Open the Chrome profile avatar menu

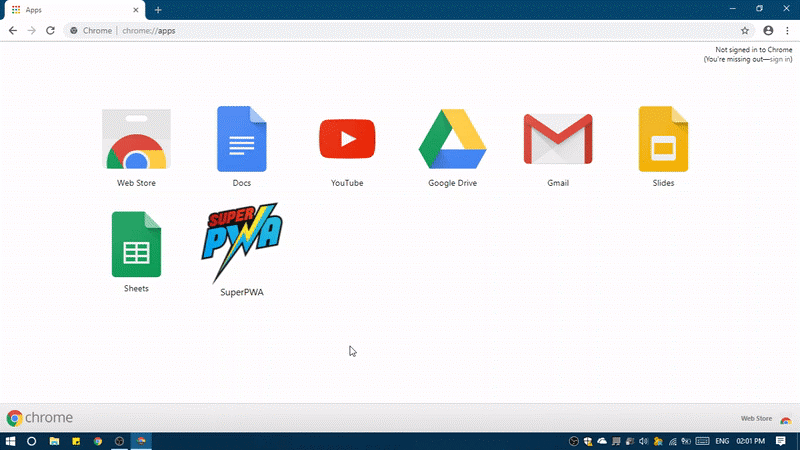[x=768, y=31]
